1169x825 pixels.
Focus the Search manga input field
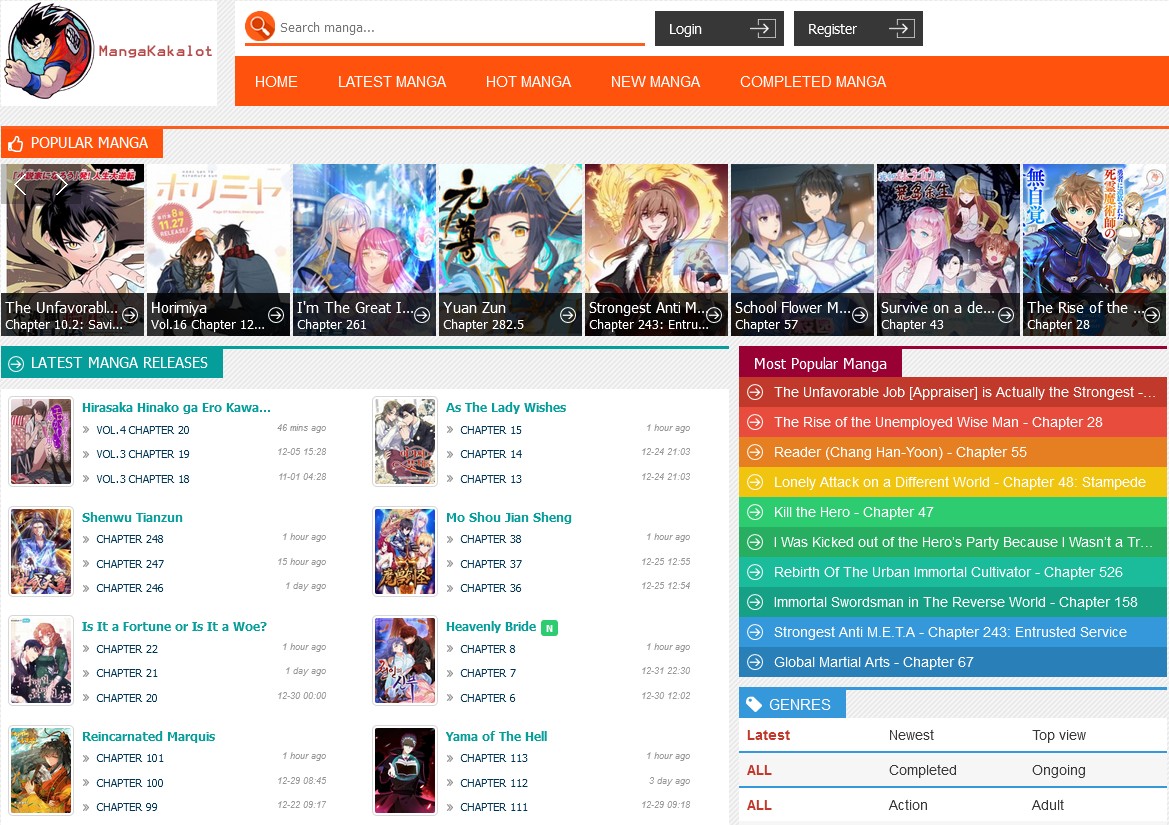tap(461, 28)
